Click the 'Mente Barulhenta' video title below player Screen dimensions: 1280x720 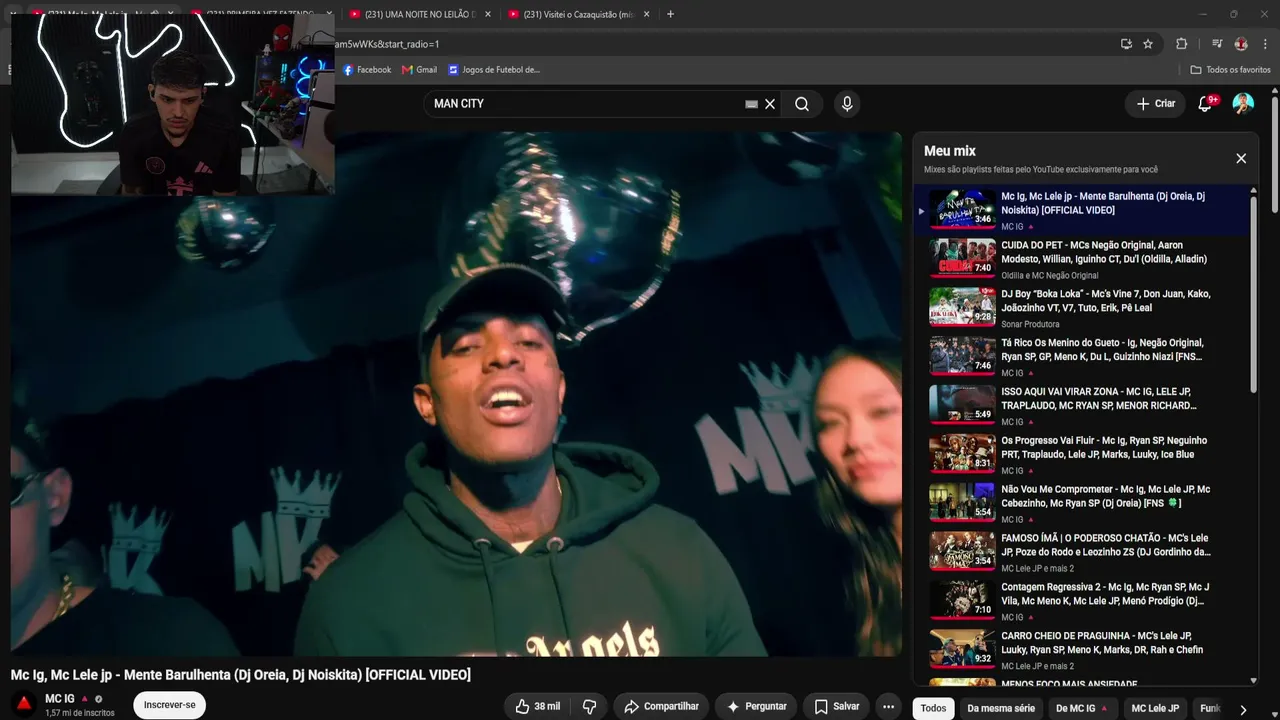240,675
